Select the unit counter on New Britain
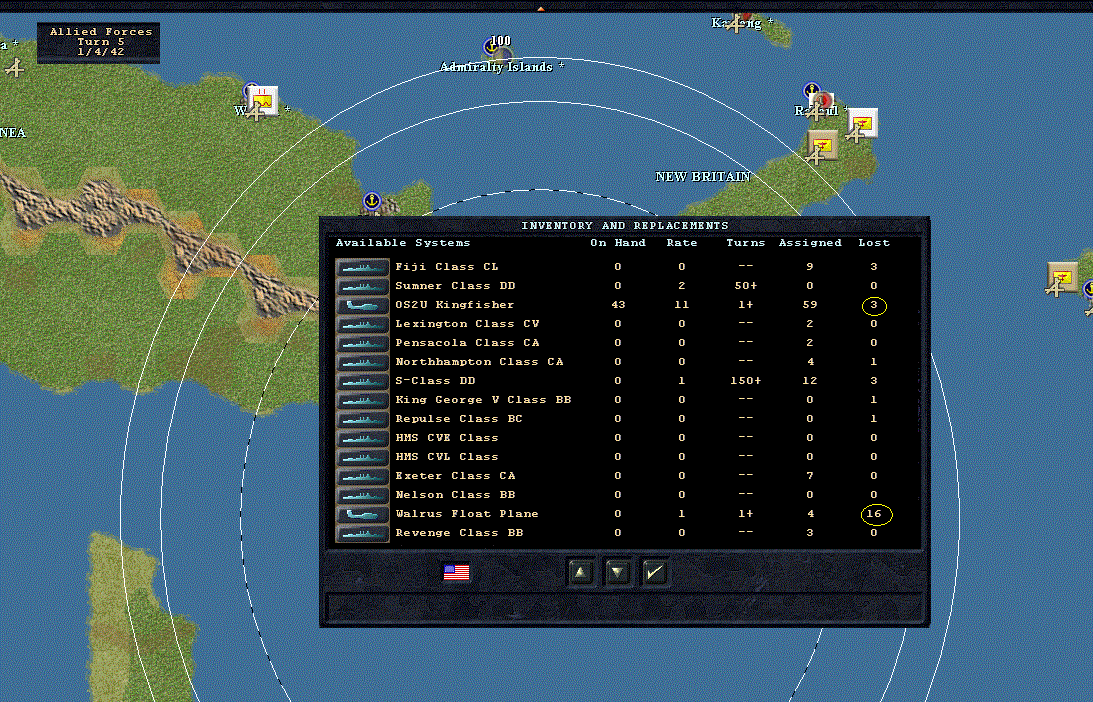Screen dimensions: 1093x702 823,146
